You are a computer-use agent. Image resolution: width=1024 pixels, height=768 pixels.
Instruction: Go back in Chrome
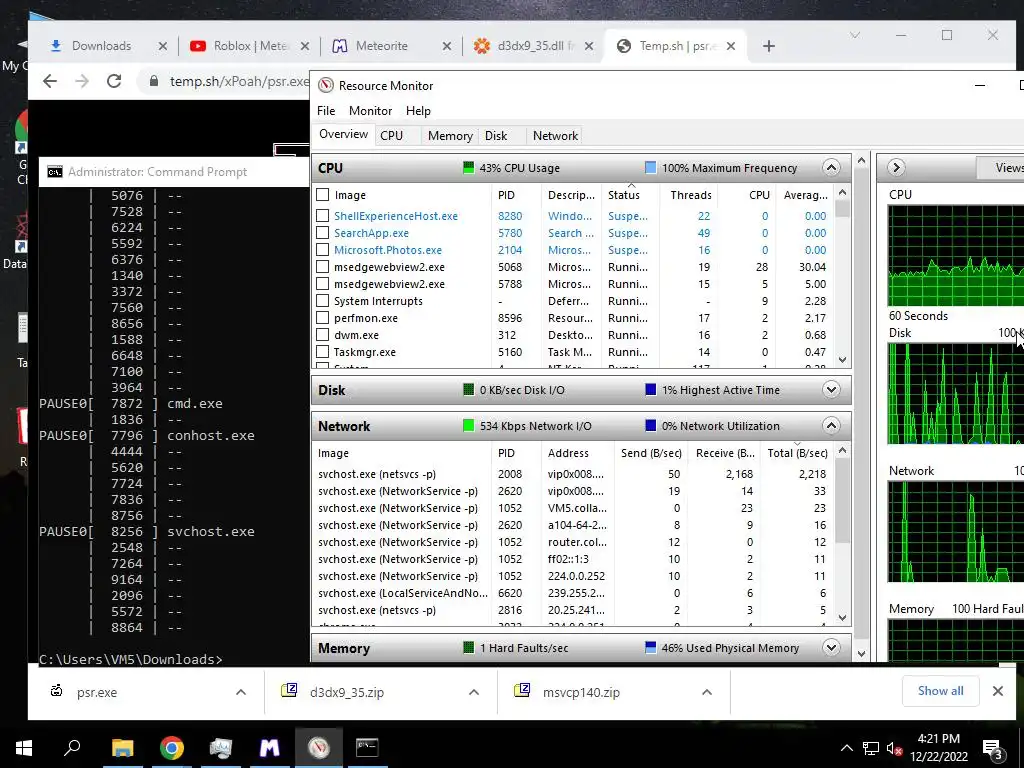click(50, 81)
